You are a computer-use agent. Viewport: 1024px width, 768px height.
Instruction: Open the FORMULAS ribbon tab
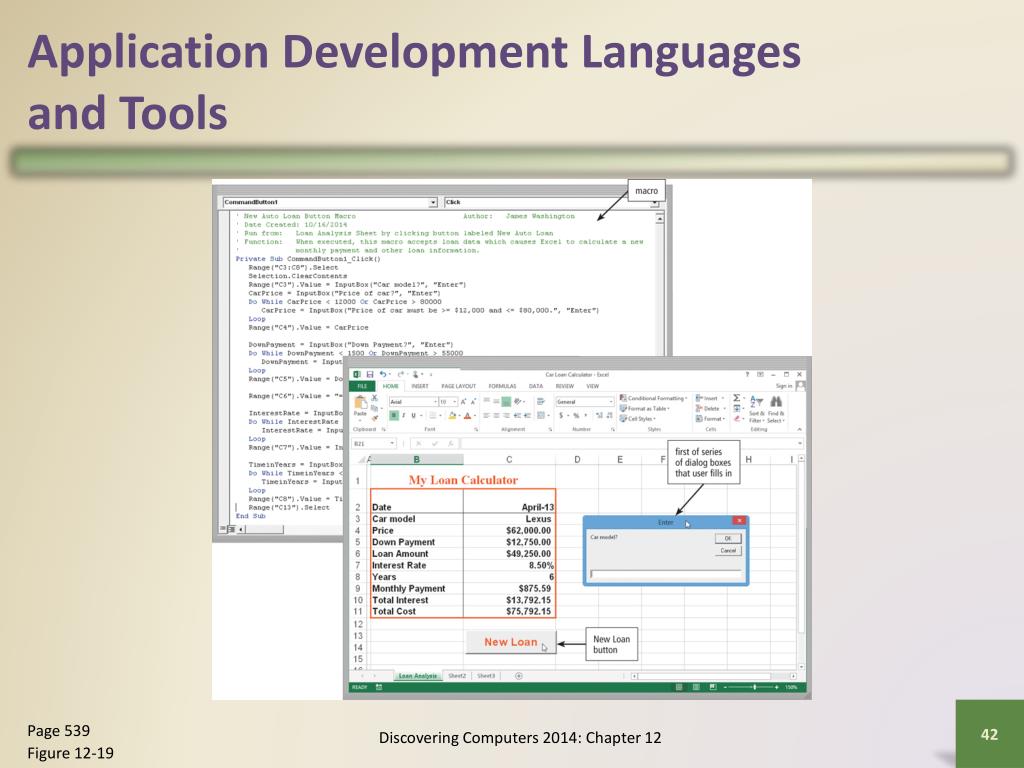click(x=502, y=386)
